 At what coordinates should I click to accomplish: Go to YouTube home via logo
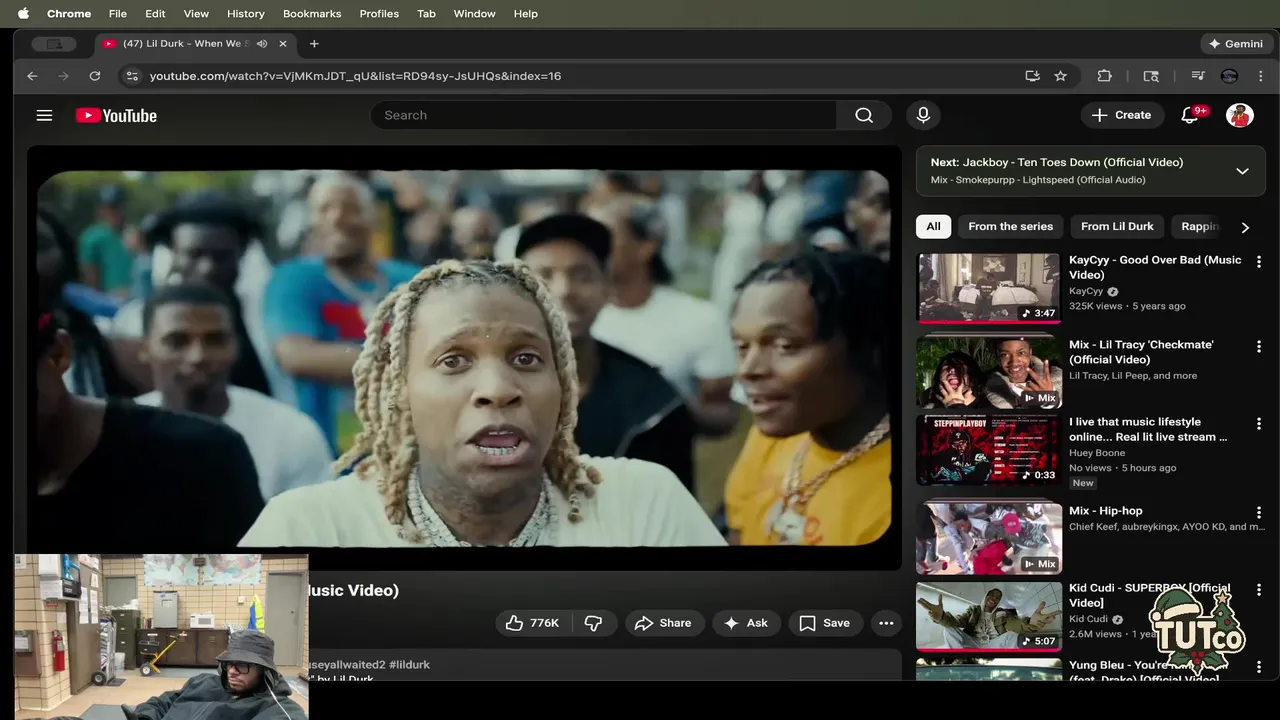116,116
